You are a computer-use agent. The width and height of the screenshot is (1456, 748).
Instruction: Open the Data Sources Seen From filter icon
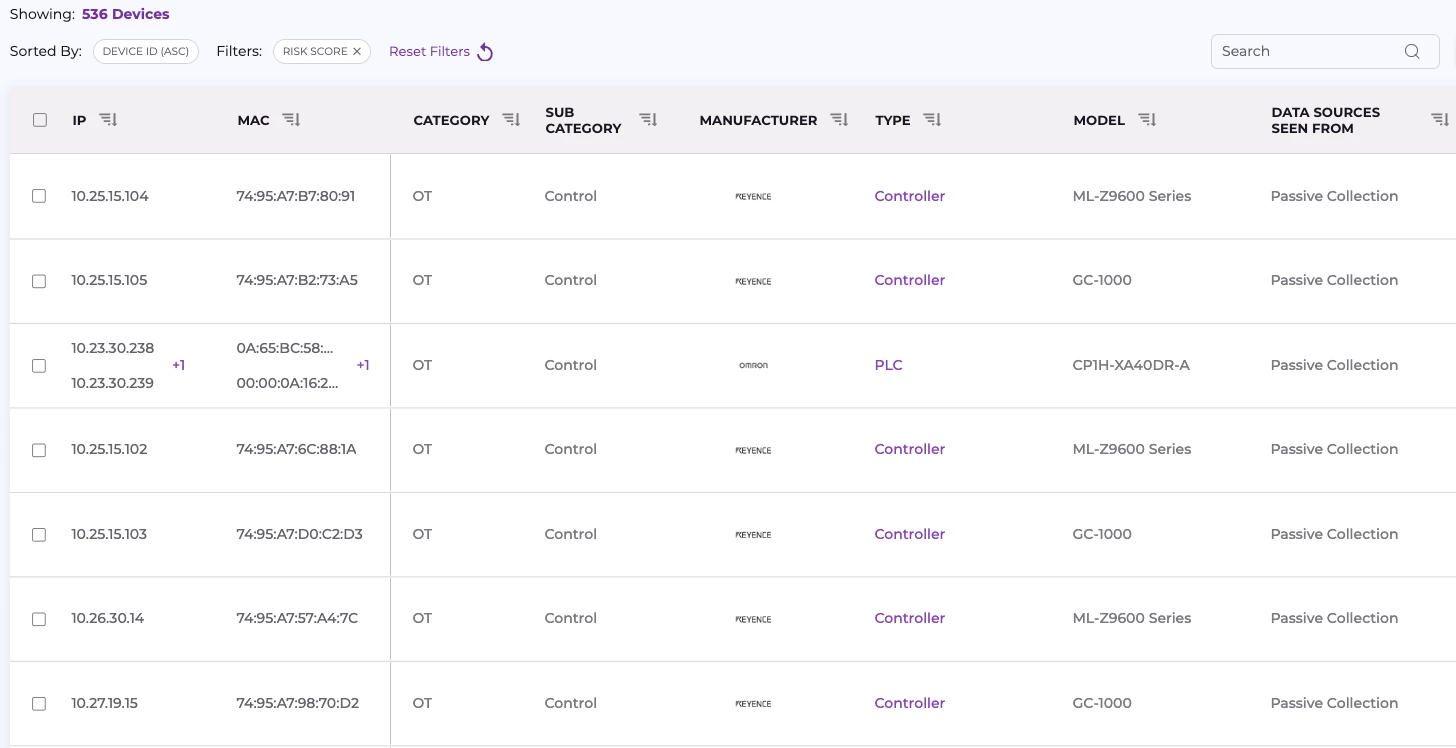coord(1439,120)
